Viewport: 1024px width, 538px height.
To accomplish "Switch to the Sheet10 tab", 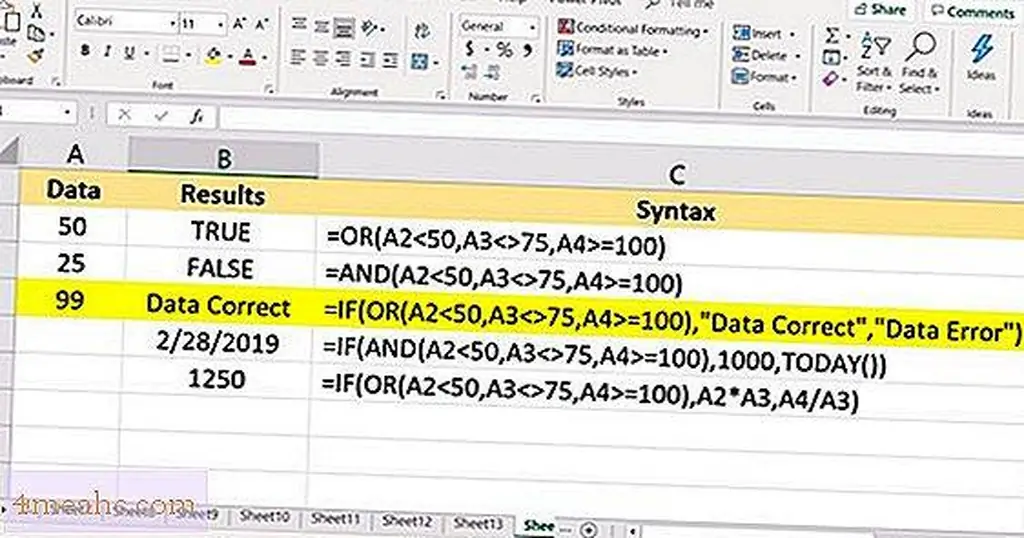I will click(x=267, y=517).
